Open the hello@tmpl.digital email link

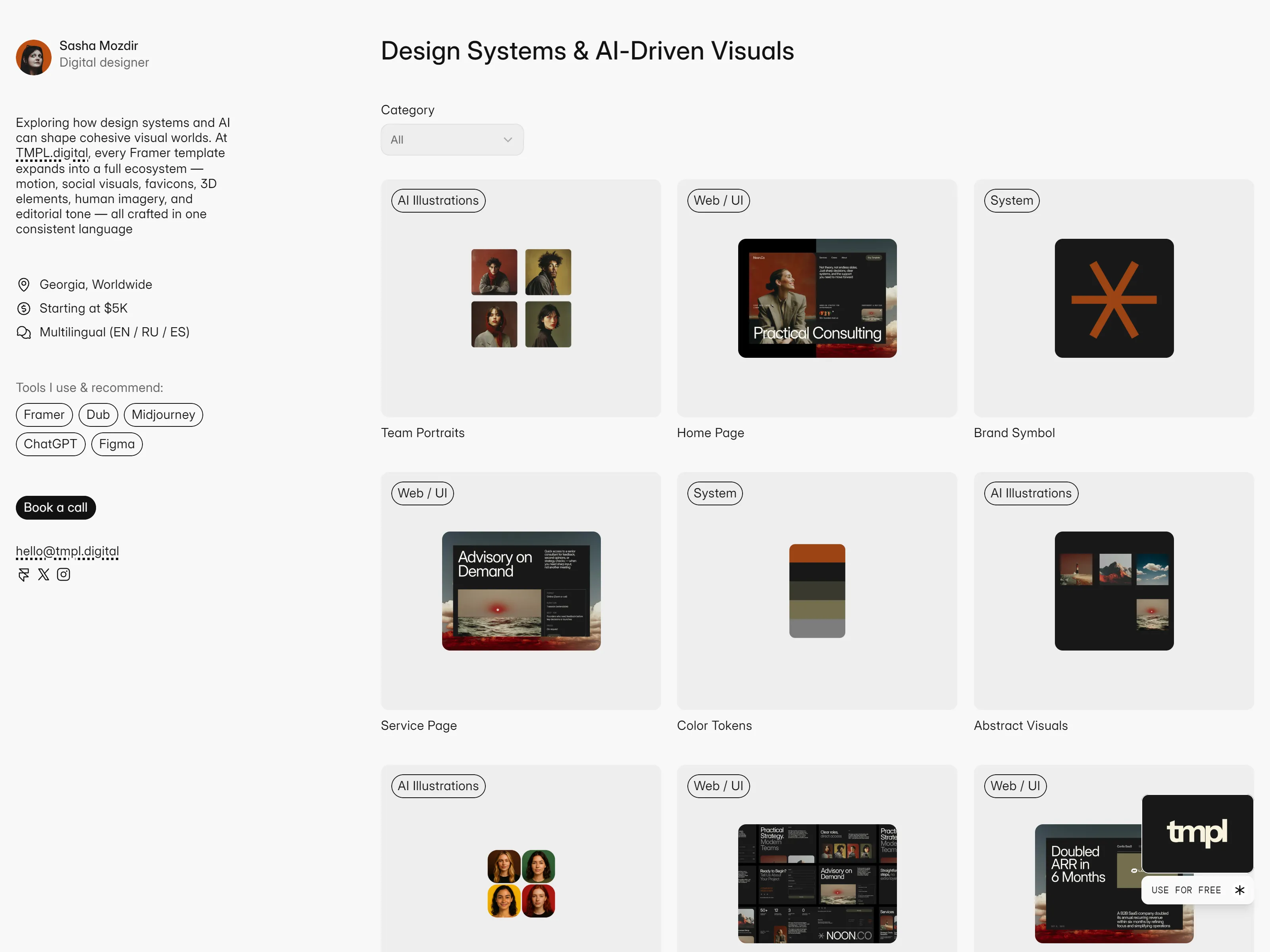tap(67, 551)
